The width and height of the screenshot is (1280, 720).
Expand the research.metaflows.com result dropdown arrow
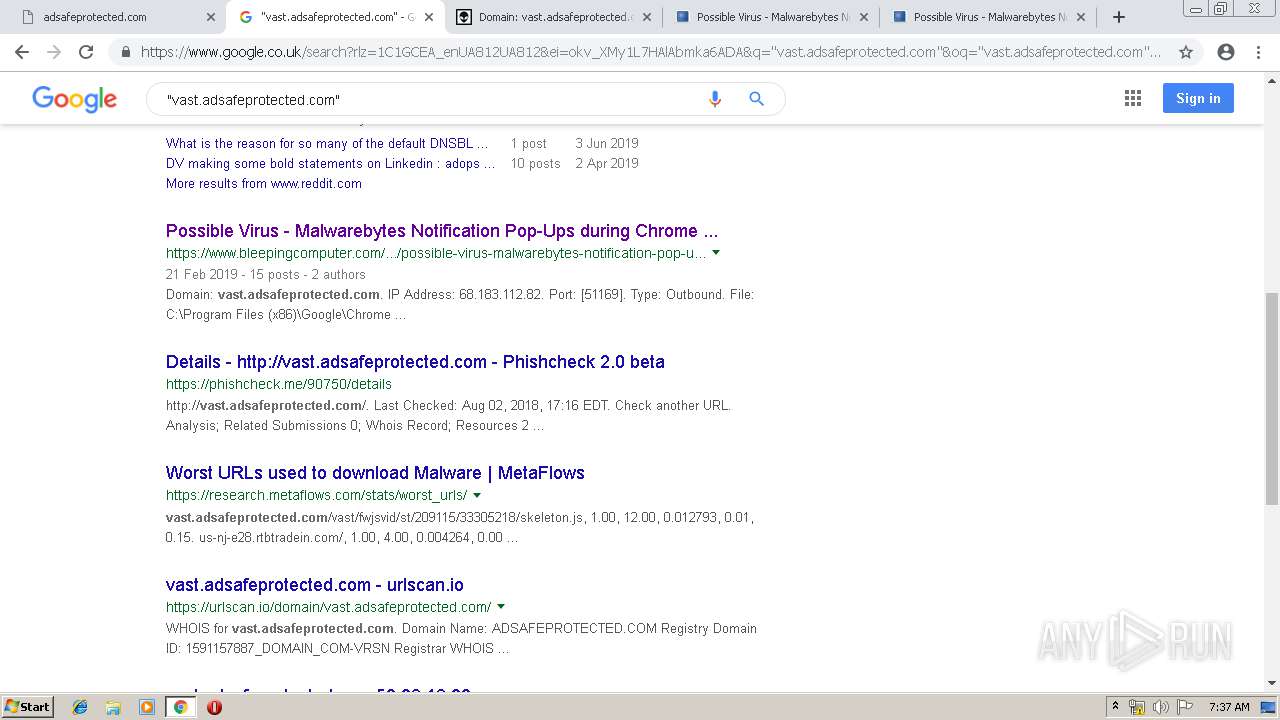[477, 495]
